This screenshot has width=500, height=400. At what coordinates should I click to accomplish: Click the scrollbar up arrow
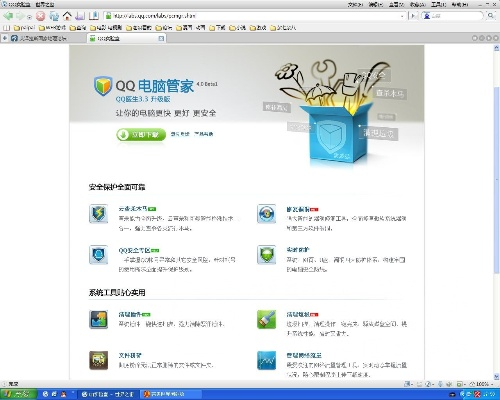[496, 48]
